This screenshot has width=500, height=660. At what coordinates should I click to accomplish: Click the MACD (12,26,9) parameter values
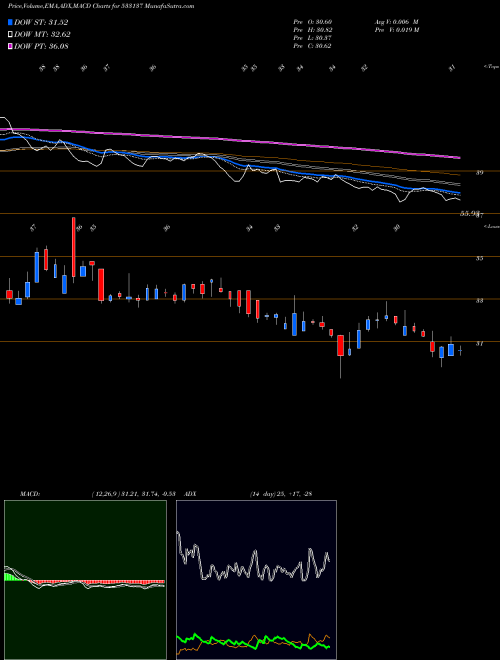pyautogui.click(x=136, y=494)
